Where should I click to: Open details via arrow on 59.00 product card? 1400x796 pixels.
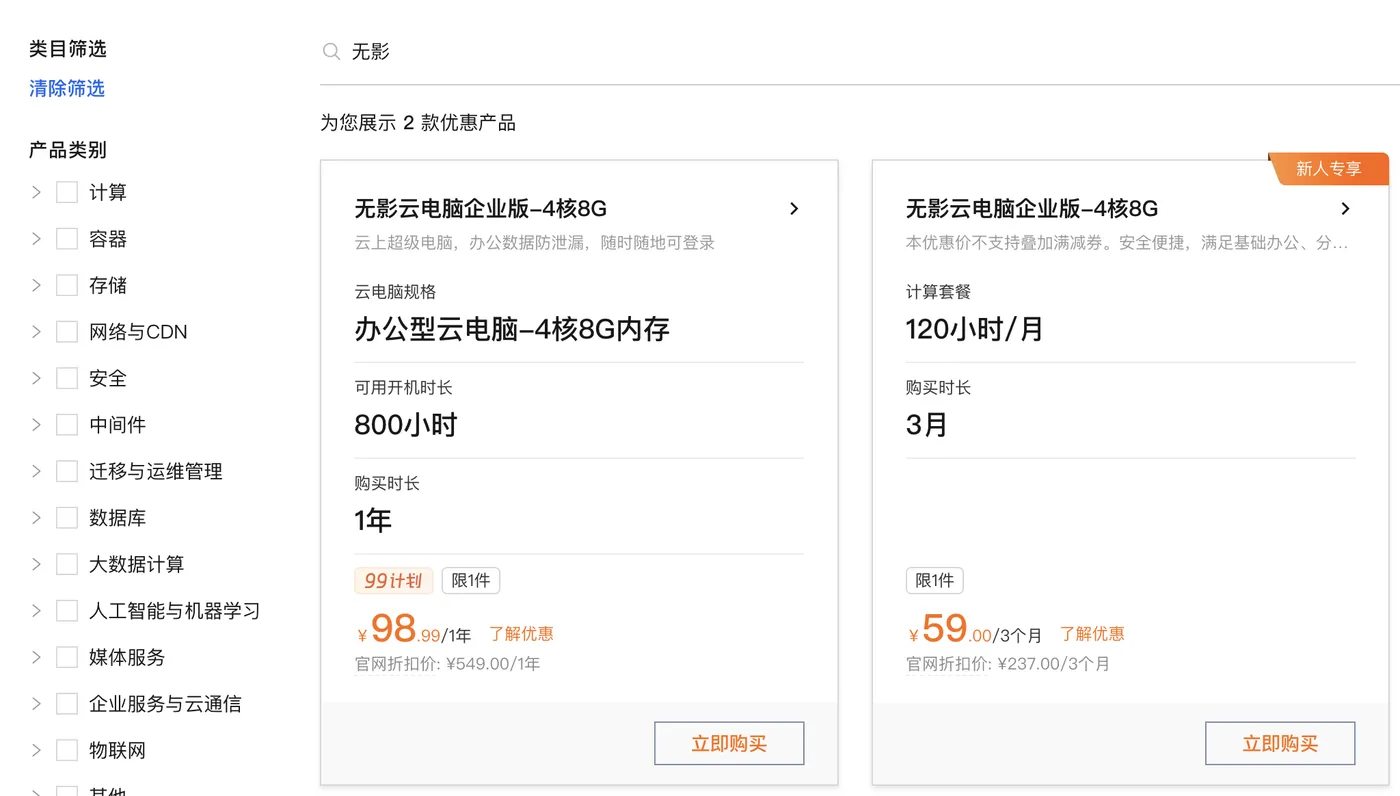pyautogui.click(x=1345, y=208)
